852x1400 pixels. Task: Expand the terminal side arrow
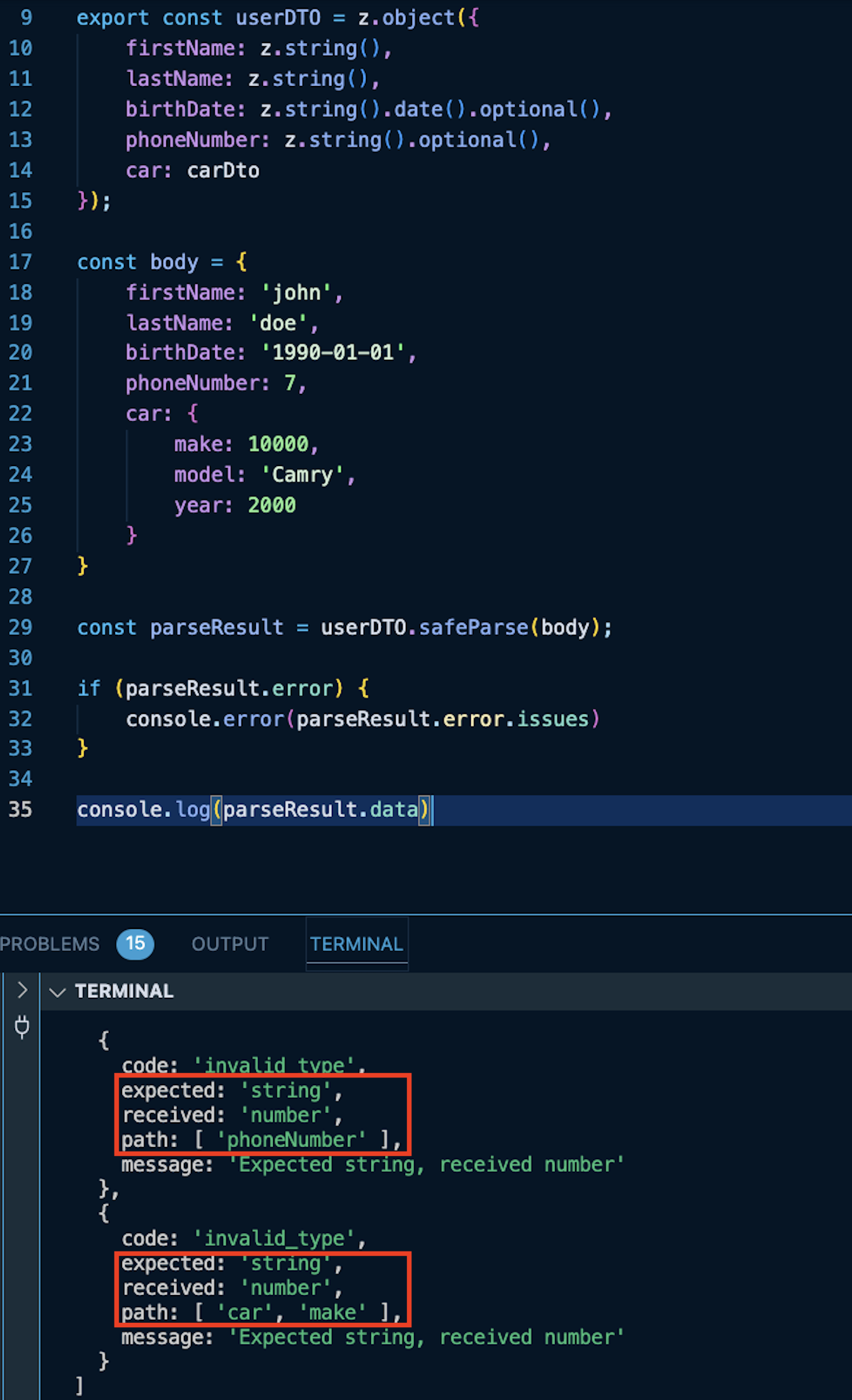click(x=22, y=990)
